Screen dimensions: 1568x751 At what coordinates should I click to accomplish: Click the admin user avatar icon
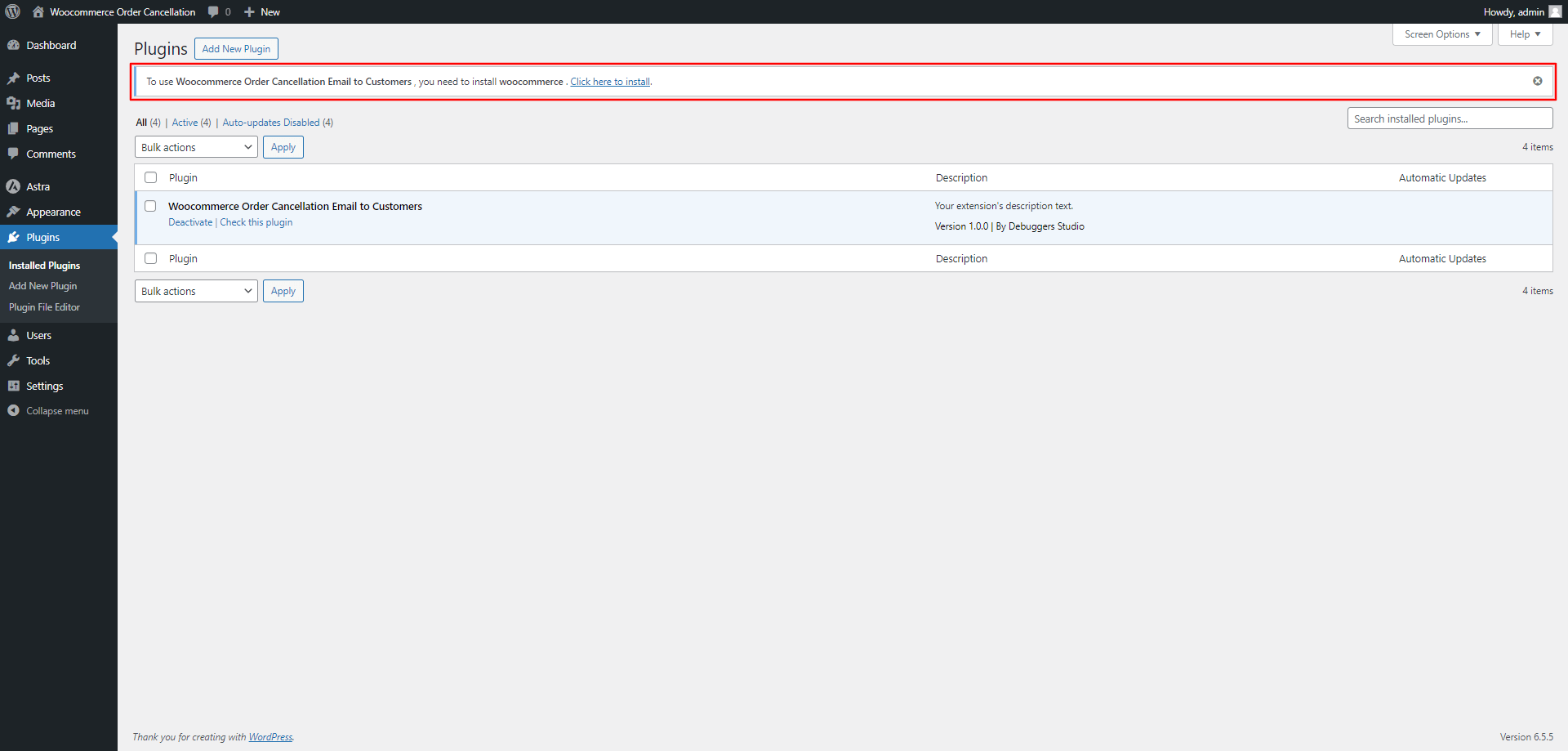(1555, 11)
